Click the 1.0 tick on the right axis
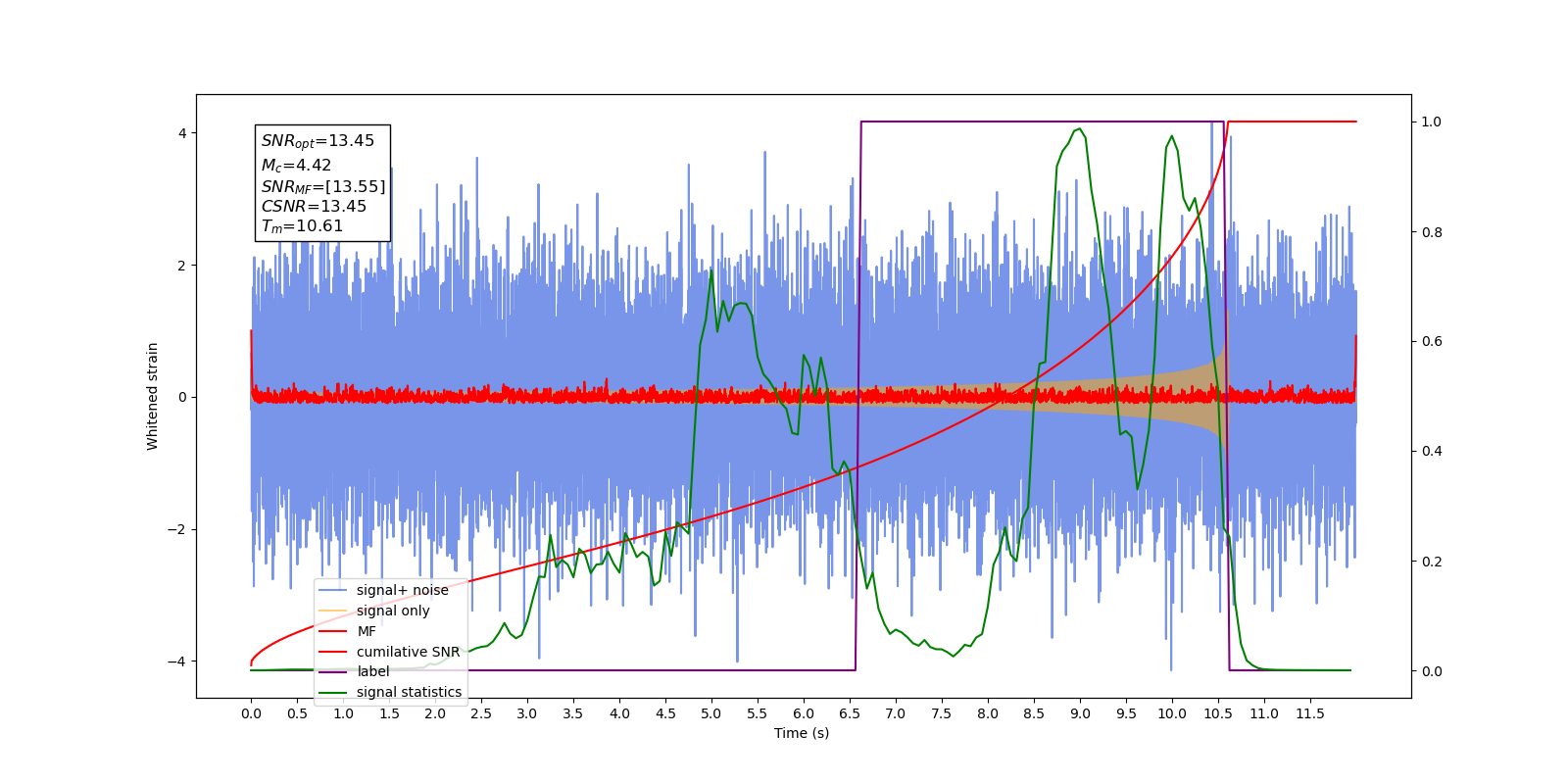 (1432, 122)
